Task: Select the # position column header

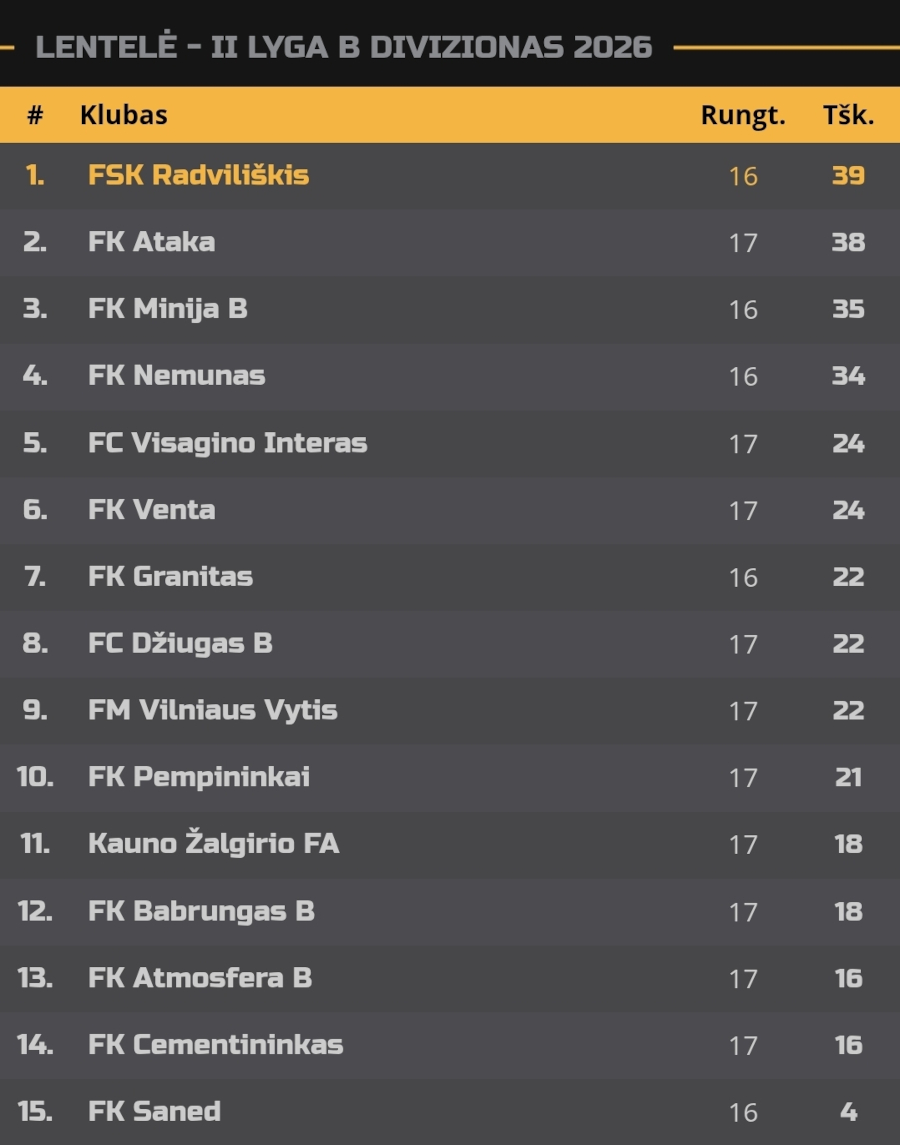Action: [35, 115]
